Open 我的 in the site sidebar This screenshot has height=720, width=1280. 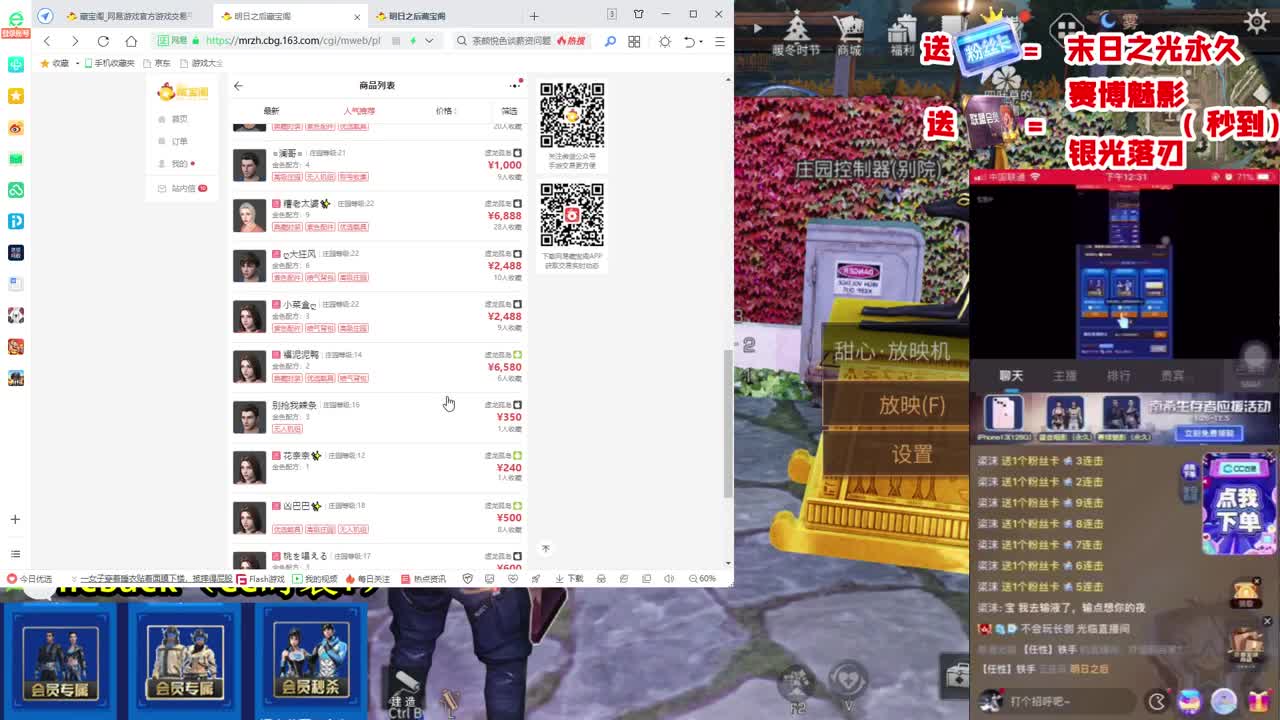[x=174, y=163]
